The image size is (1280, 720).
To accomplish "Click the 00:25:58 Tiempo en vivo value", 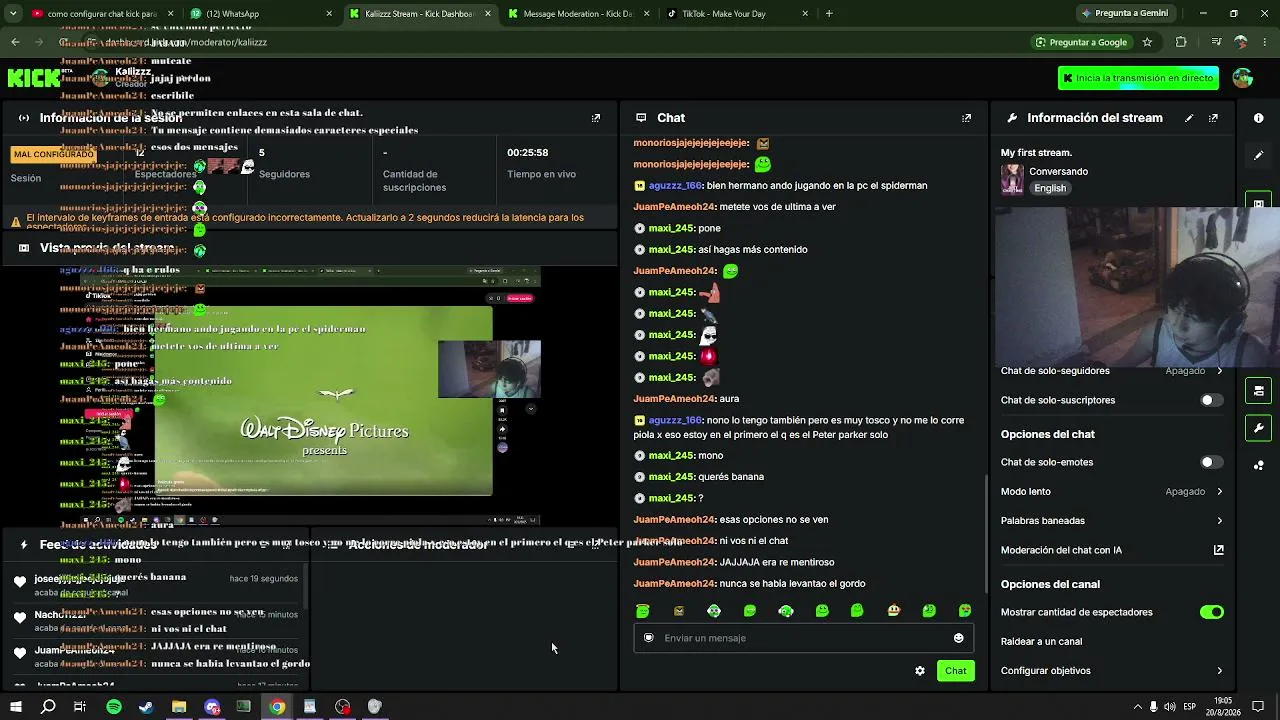I will [x=527, y=153].
